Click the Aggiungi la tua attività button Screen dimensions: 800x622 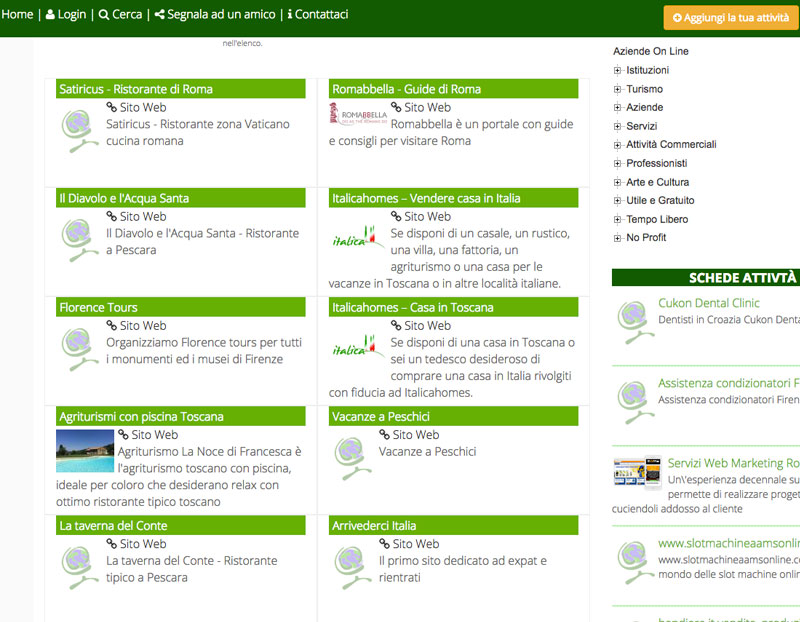pos(731,18)
